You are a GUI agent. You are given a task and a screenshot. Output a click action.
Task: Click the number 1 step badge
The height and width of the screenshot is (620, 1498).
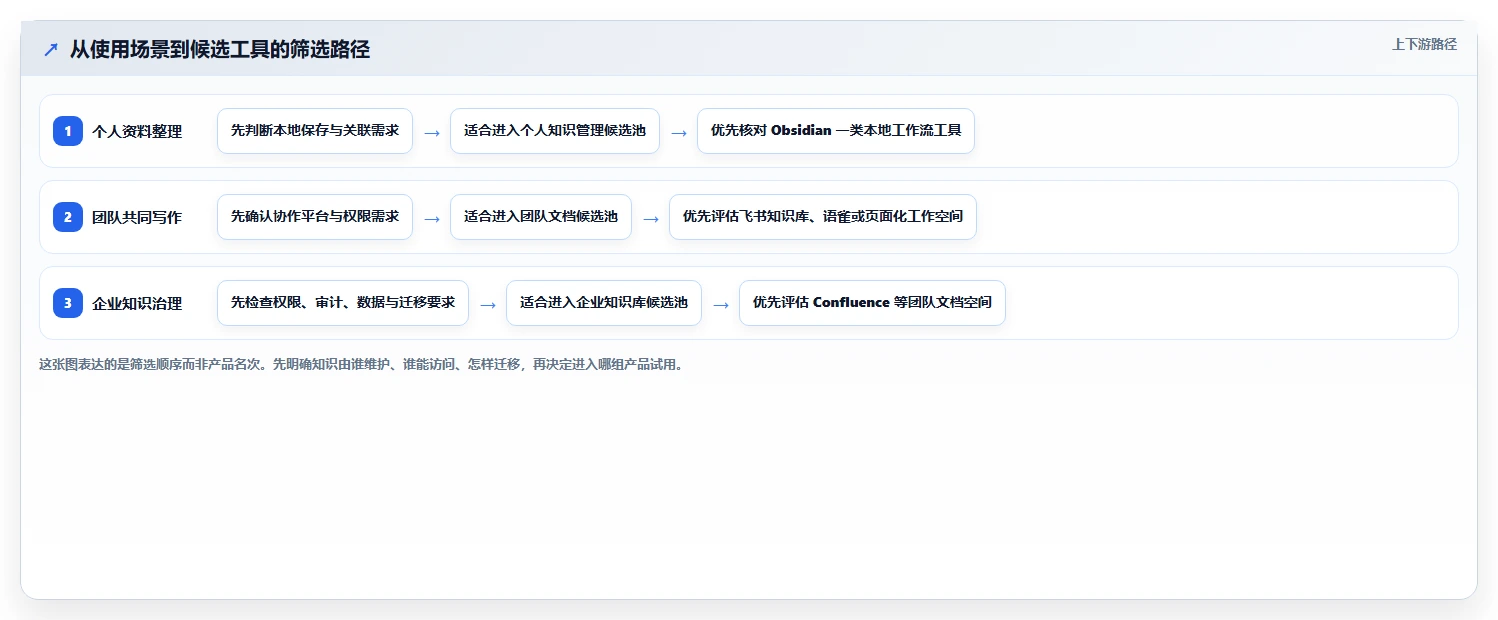coord(68,131)
